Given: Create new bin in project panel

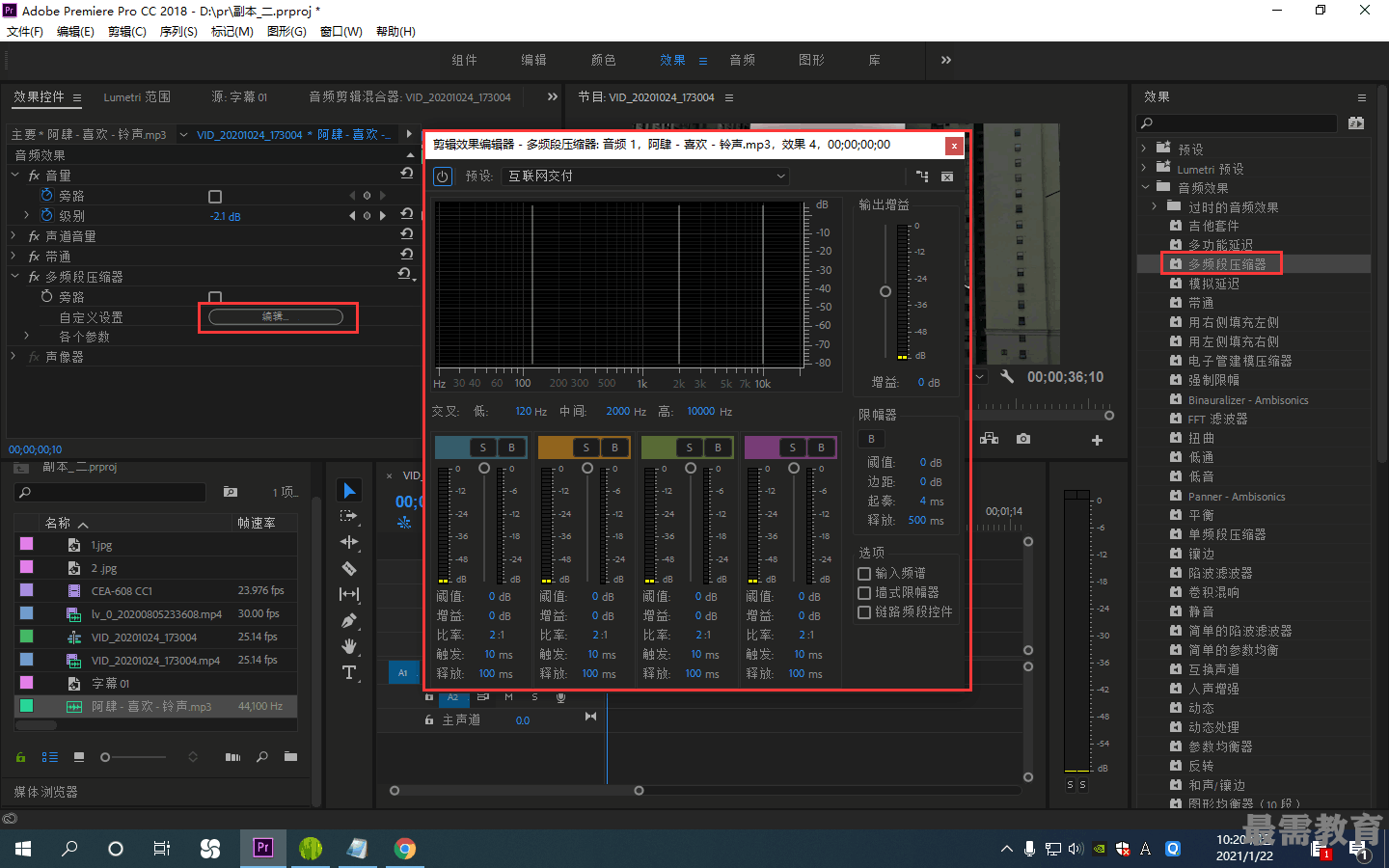Looking at the screenshot, I should pyautogui.click(x=290, y=757).
